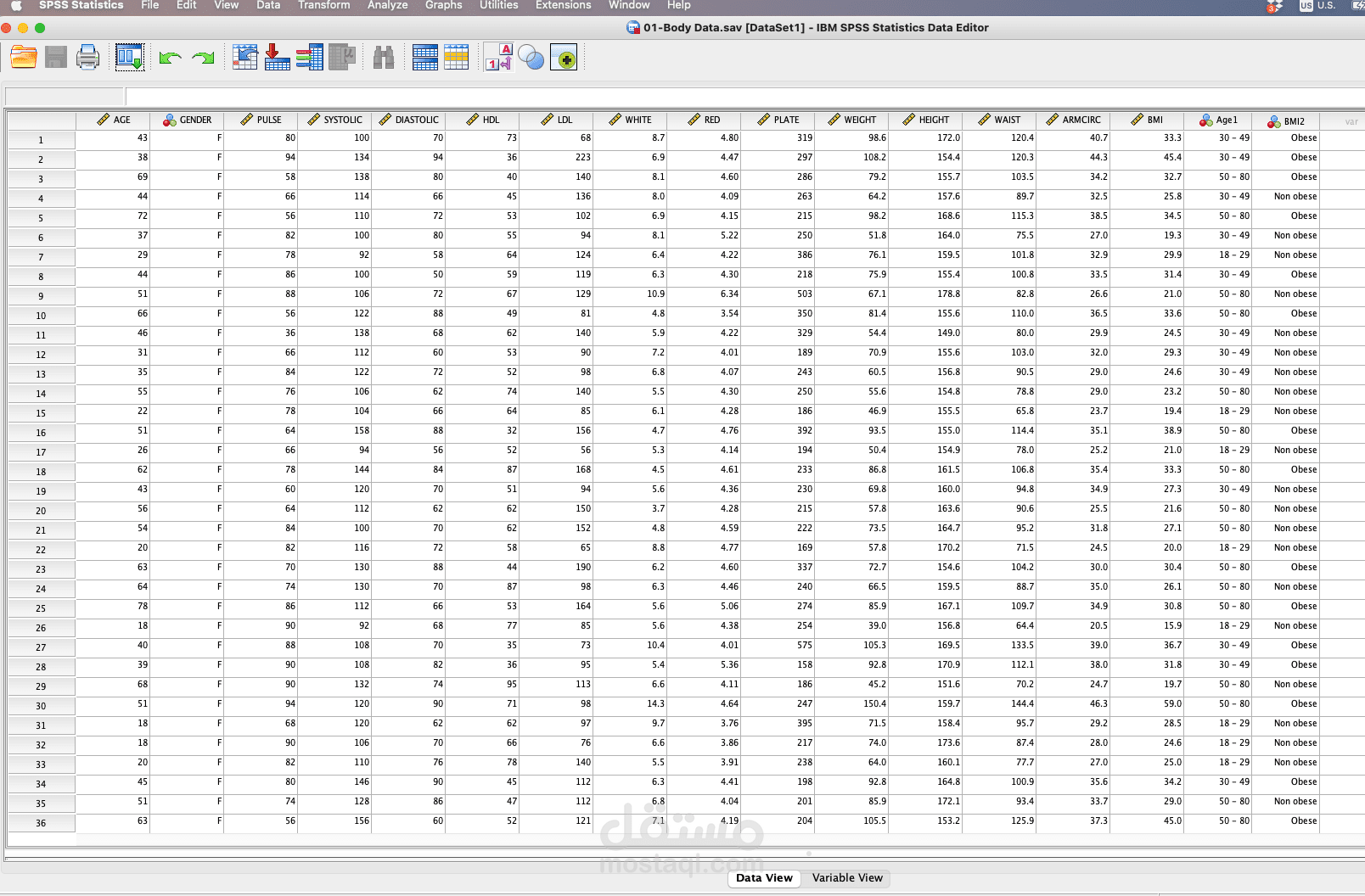The width and height of the screenshot is (1365, 896).
Task: Open the Transform menu
Action: coord(324,6)
